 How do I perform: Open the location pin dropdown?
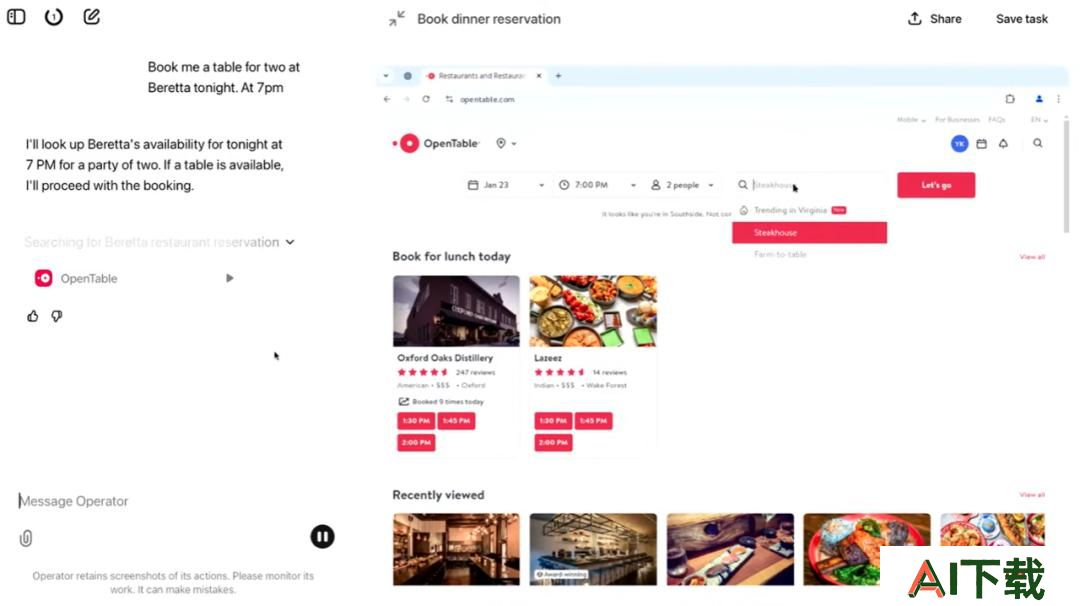point(506,143)
